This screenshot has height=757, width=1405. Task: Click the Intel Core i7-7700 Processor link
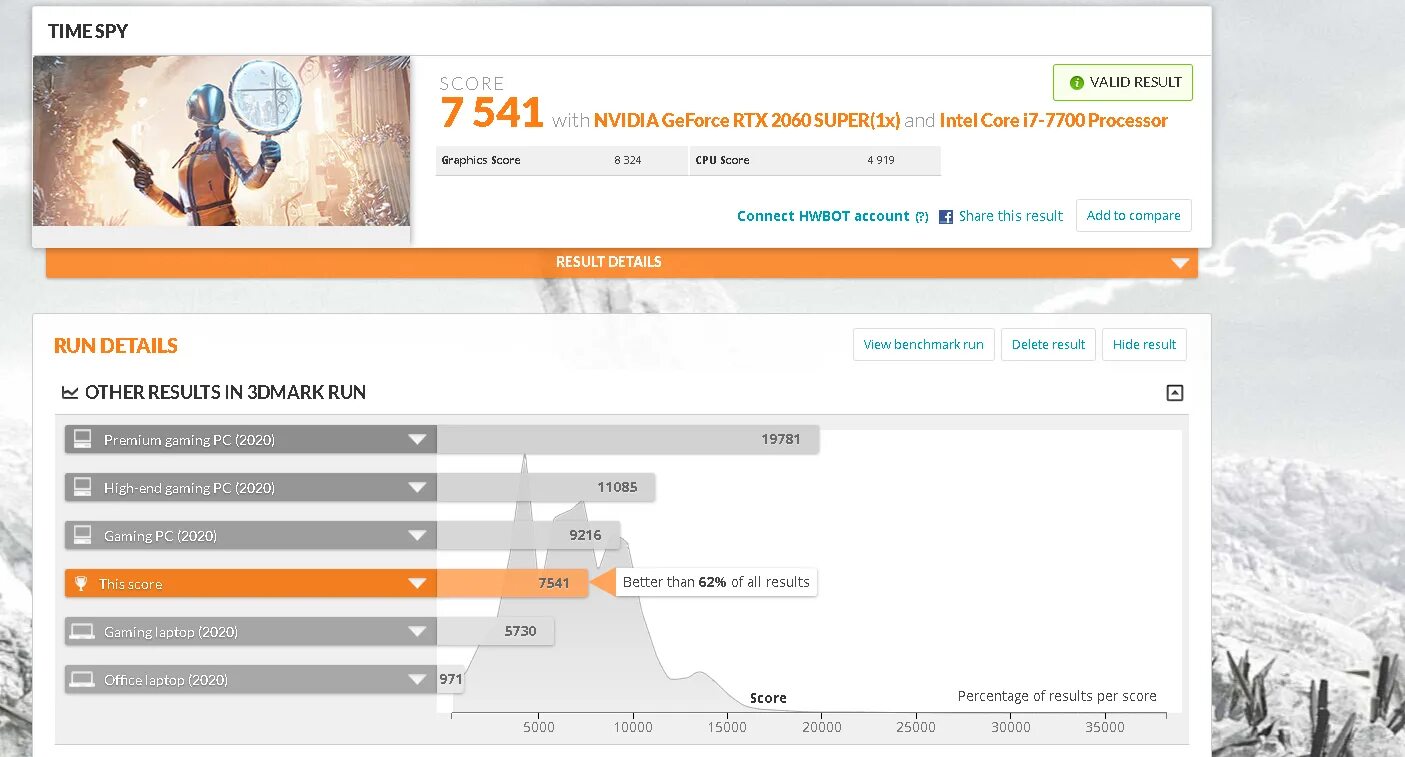(x=1054, y=120)
